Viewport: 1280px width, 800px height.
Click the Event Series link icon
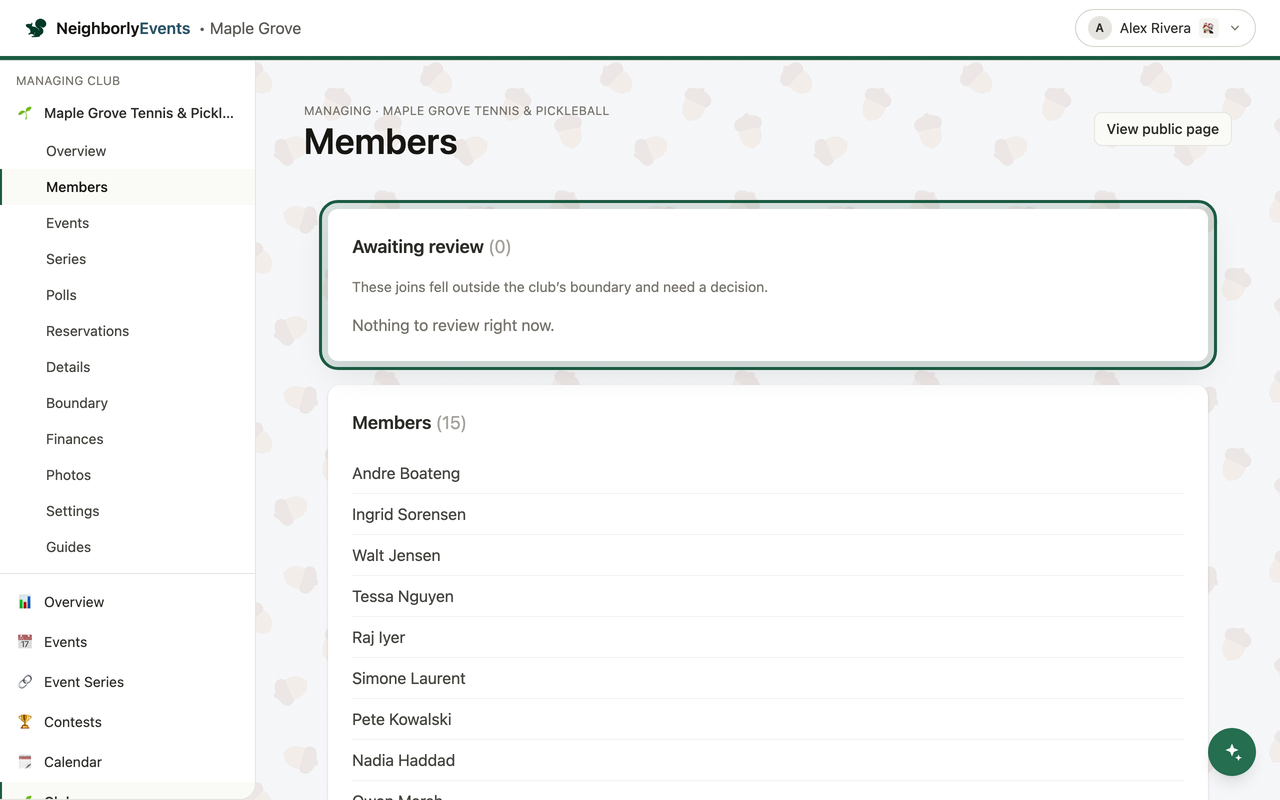[x=25, y=682]
